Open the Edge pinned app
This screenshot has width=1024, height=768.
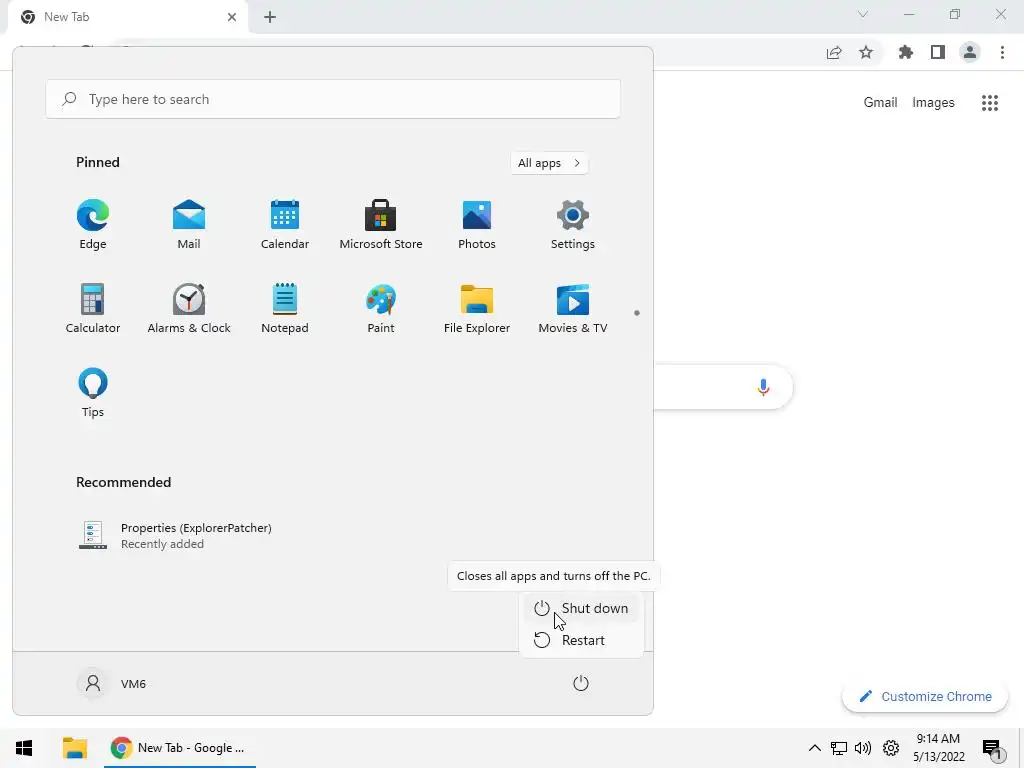pos(93,224)
